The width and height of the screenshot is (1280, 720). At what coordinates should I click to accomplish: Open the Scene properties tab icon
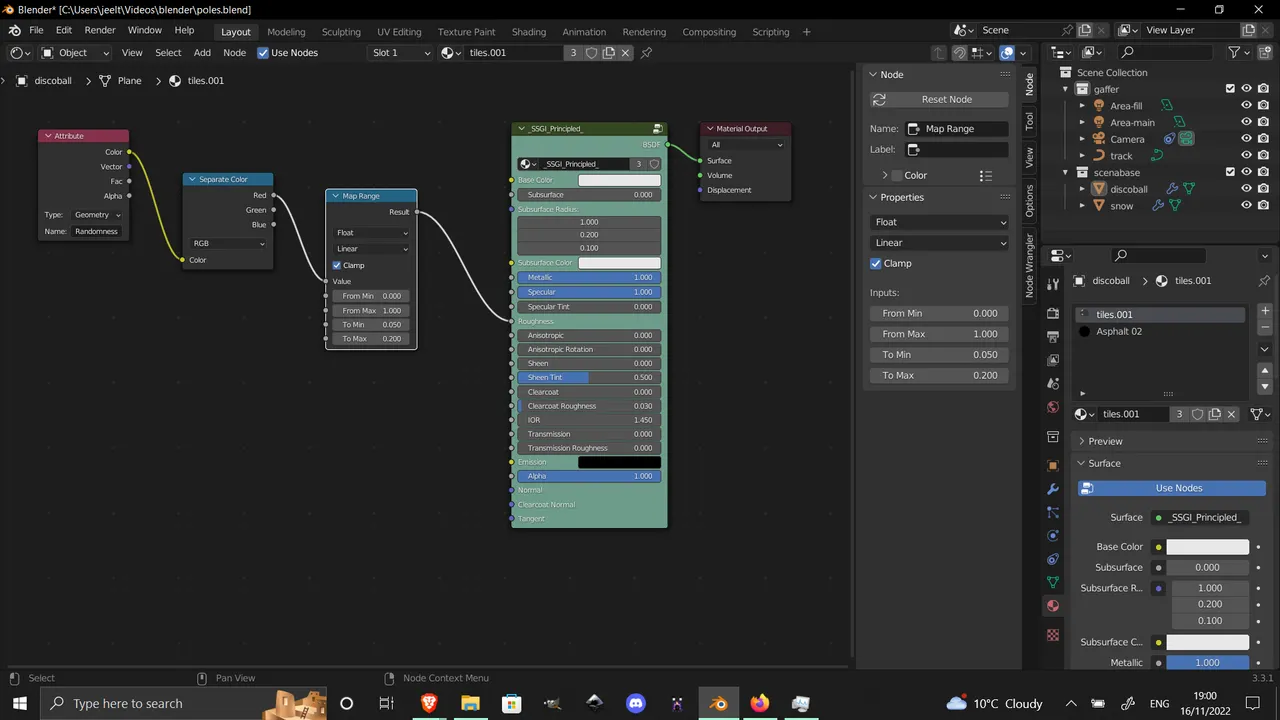coord(1053,384)
